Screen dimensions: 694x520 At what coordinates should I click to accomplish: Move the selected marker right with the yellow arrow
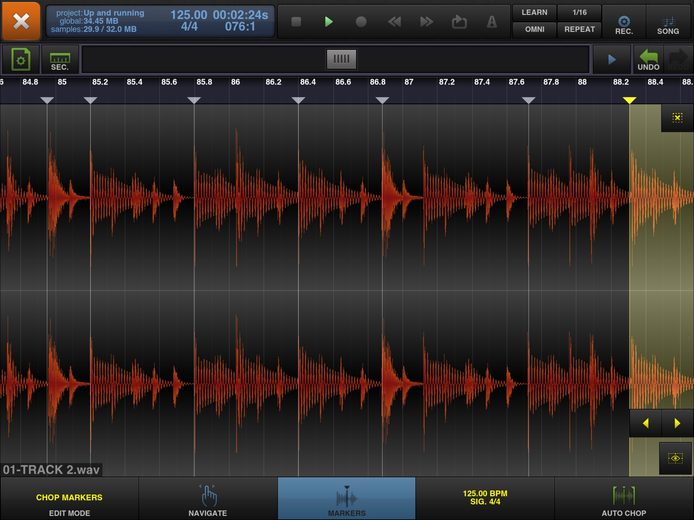click(677, 423)
